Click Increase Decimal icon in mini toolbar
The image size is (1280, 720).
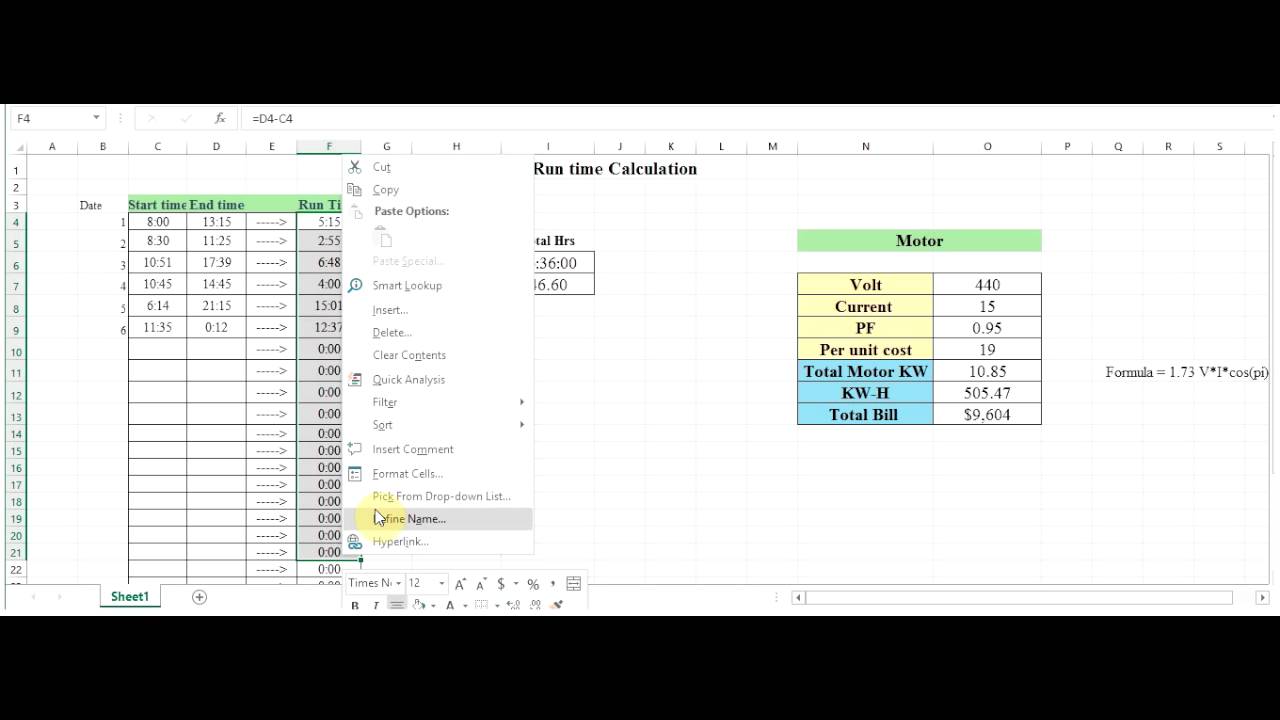pos(514,605)
